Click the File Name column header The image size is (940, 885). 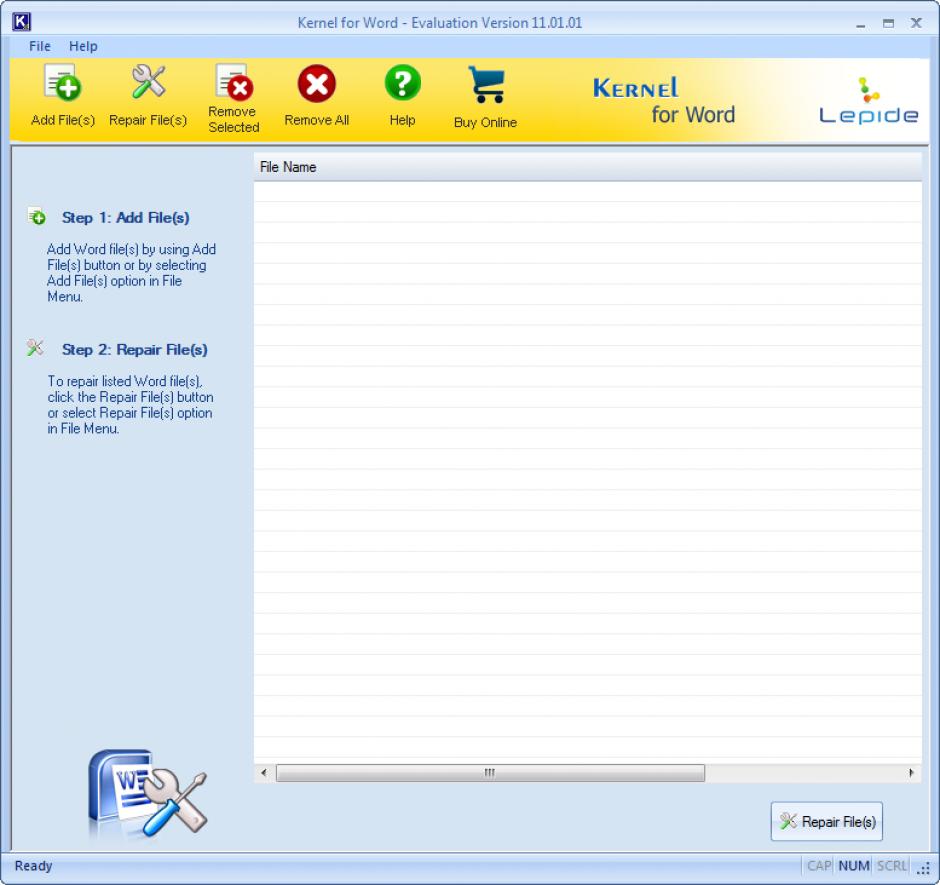coord(588,167)
